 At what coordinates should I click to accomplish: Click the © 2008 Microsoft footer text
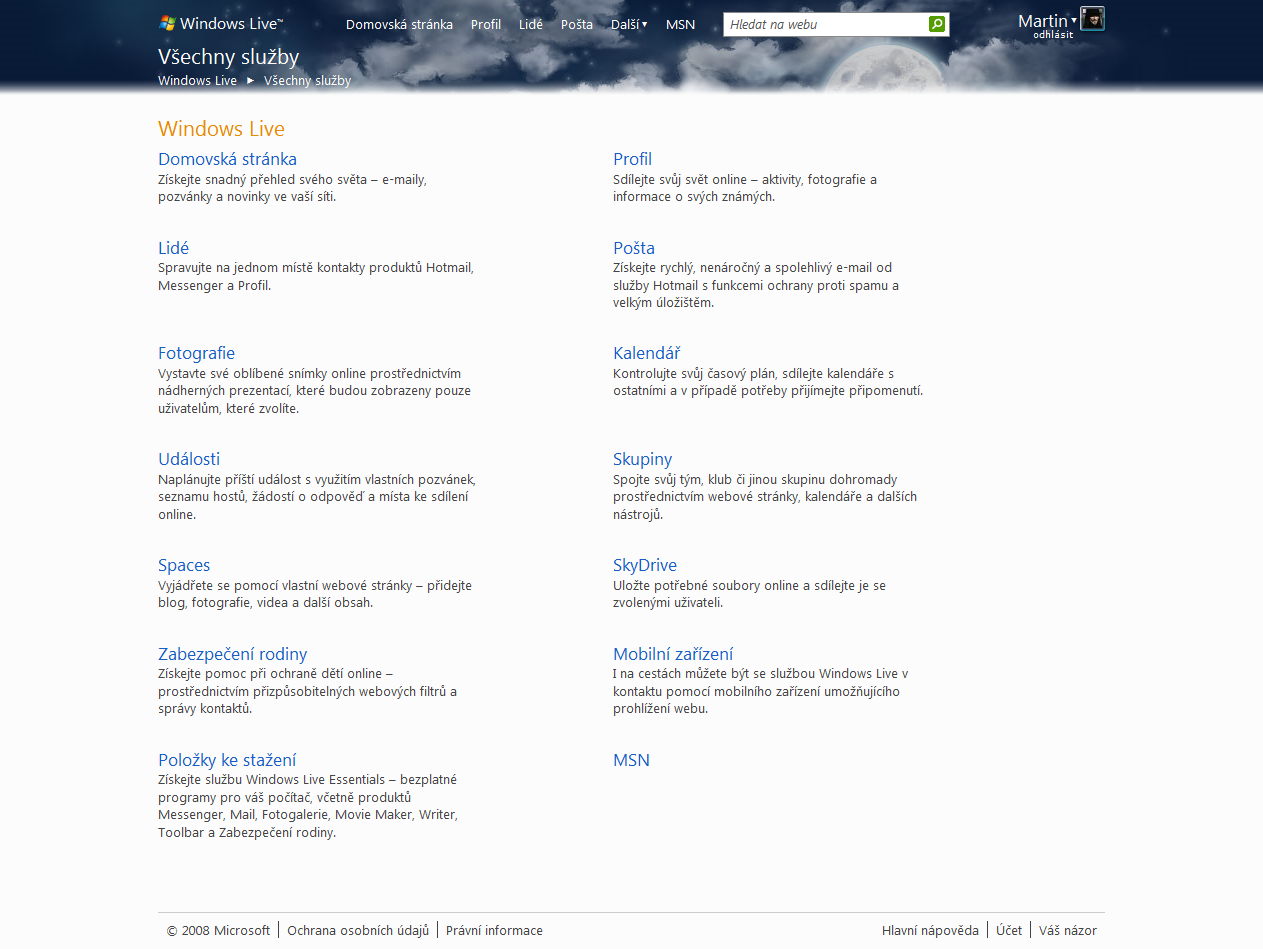click(x=218, y=930)
